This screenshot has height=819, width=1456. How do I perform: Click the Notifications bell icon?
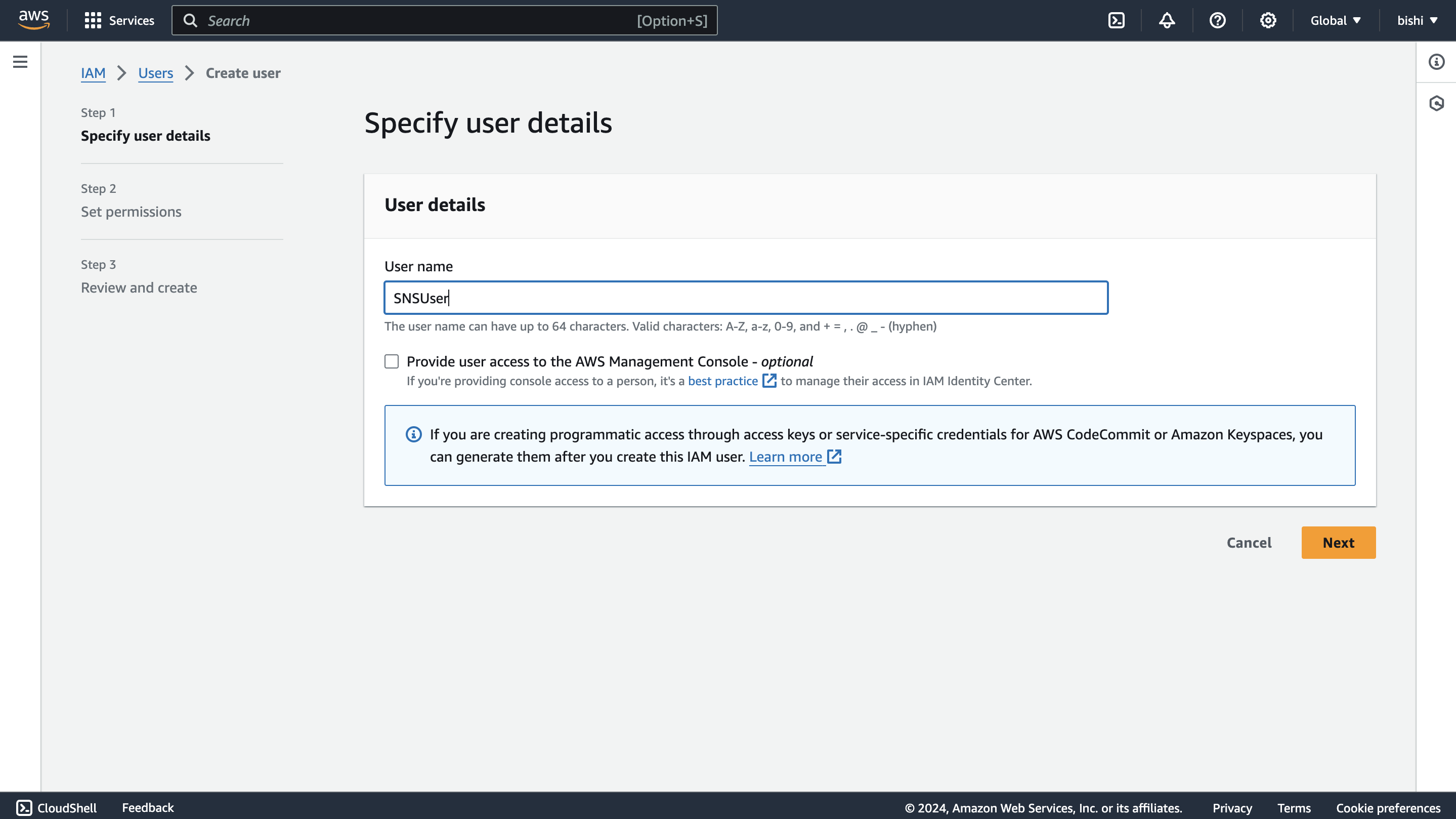[1167, 20]
